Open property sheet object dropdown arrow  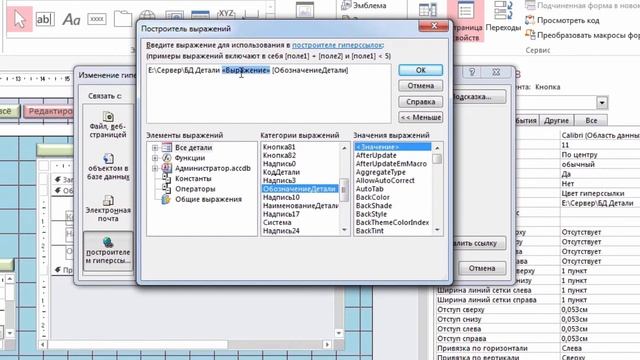[602, 102]
